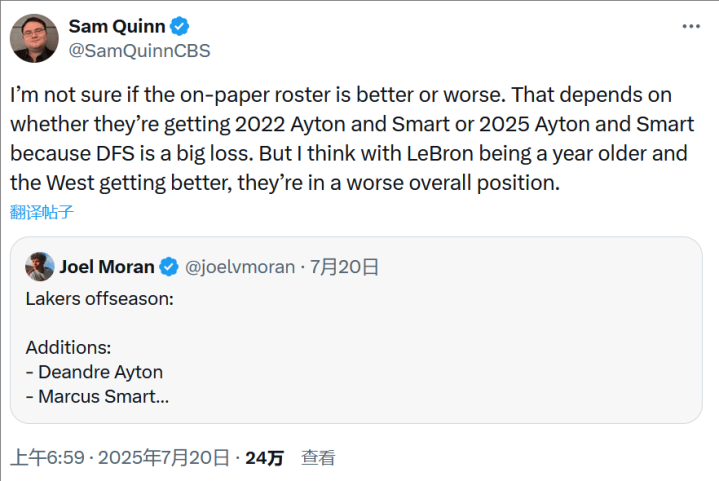The height and width of the screenshot is (481, 719).
Task: Open the more options ellipsis menu
Action: click(691, 27)
